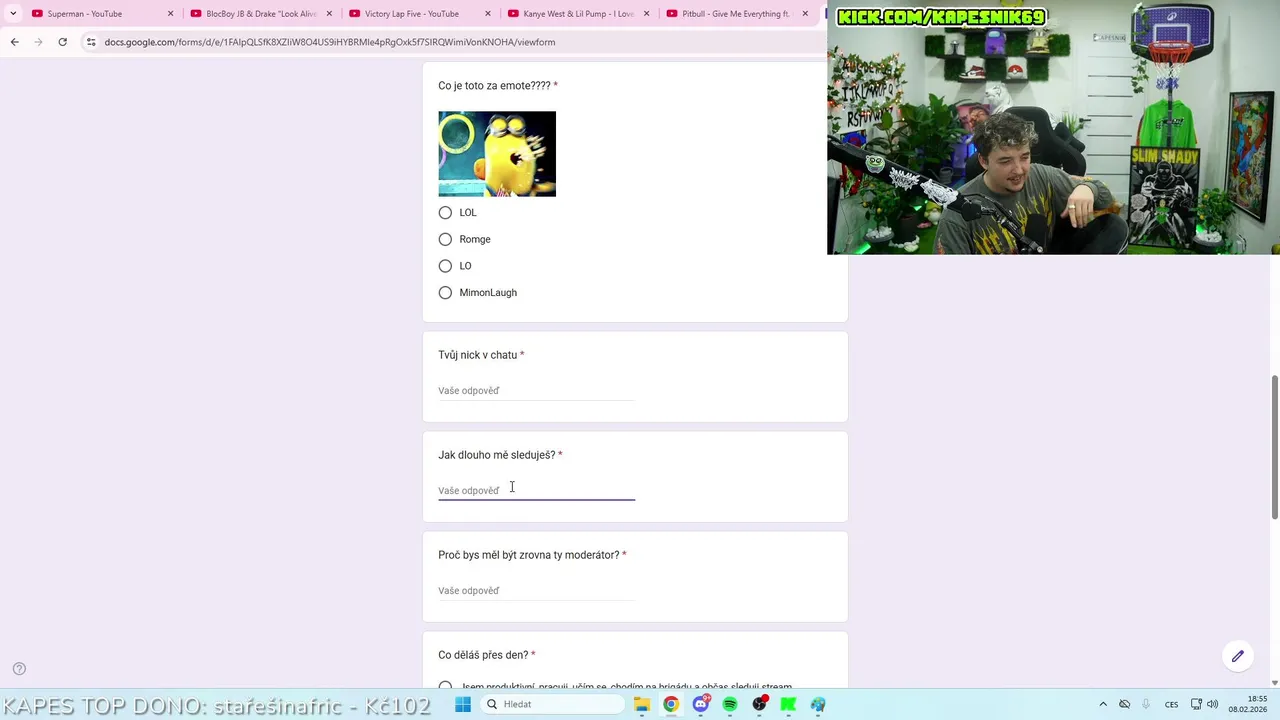Switch to the BlocBoy JB & Drake tab
1280x720 pixels.
261,14
